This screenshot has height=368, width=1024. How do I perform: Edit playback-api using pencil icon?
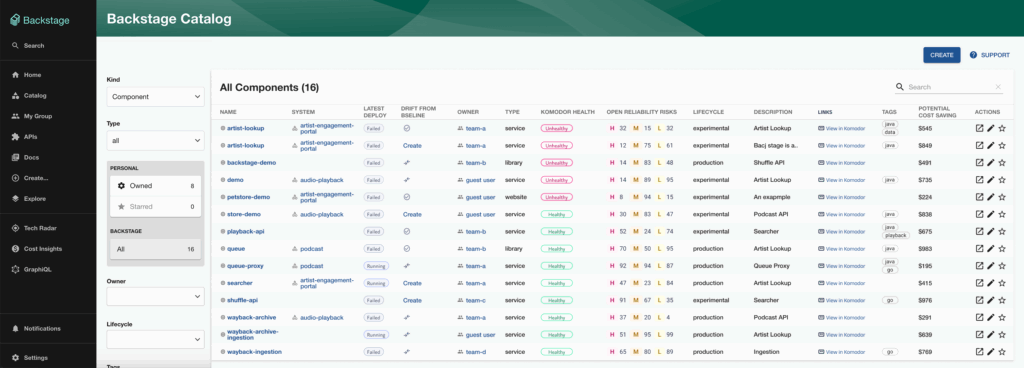(990, 231)
